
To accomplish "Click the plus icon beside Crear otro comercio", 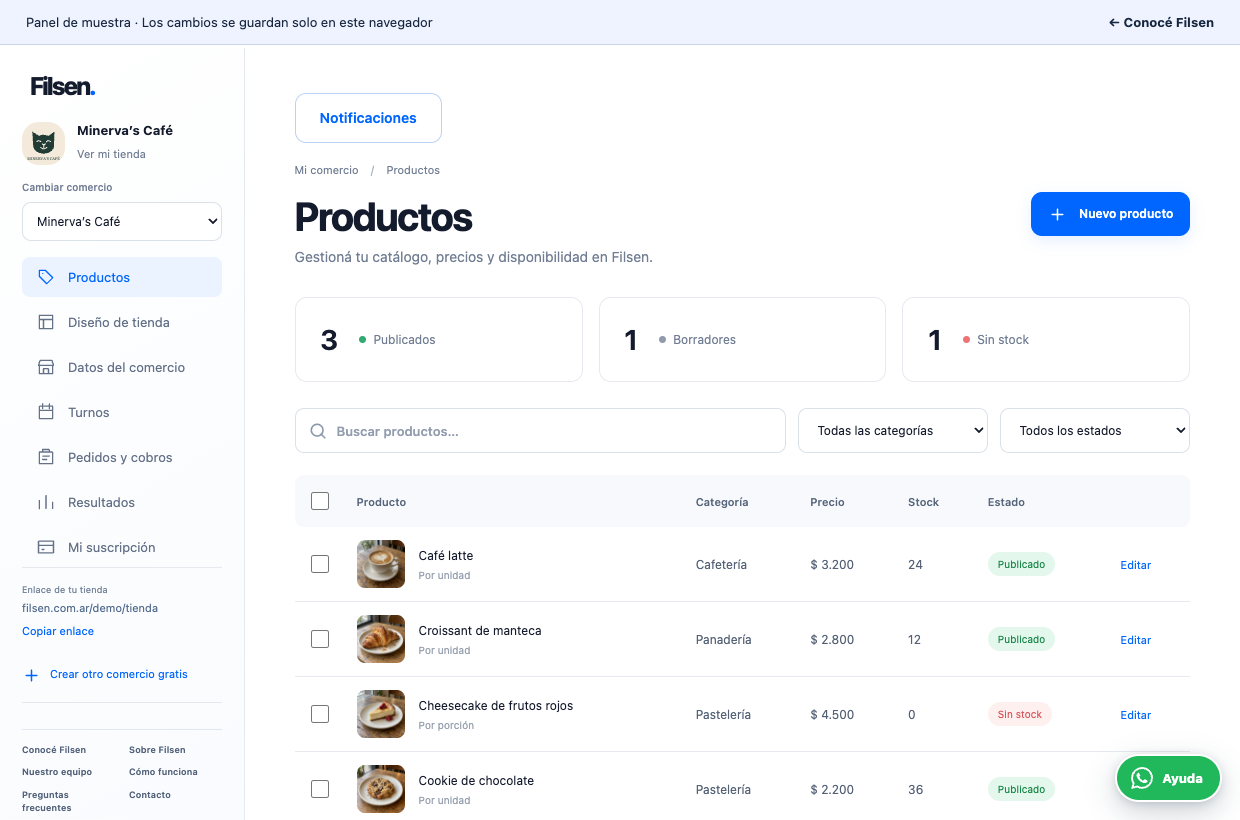I will pos(32,675).
